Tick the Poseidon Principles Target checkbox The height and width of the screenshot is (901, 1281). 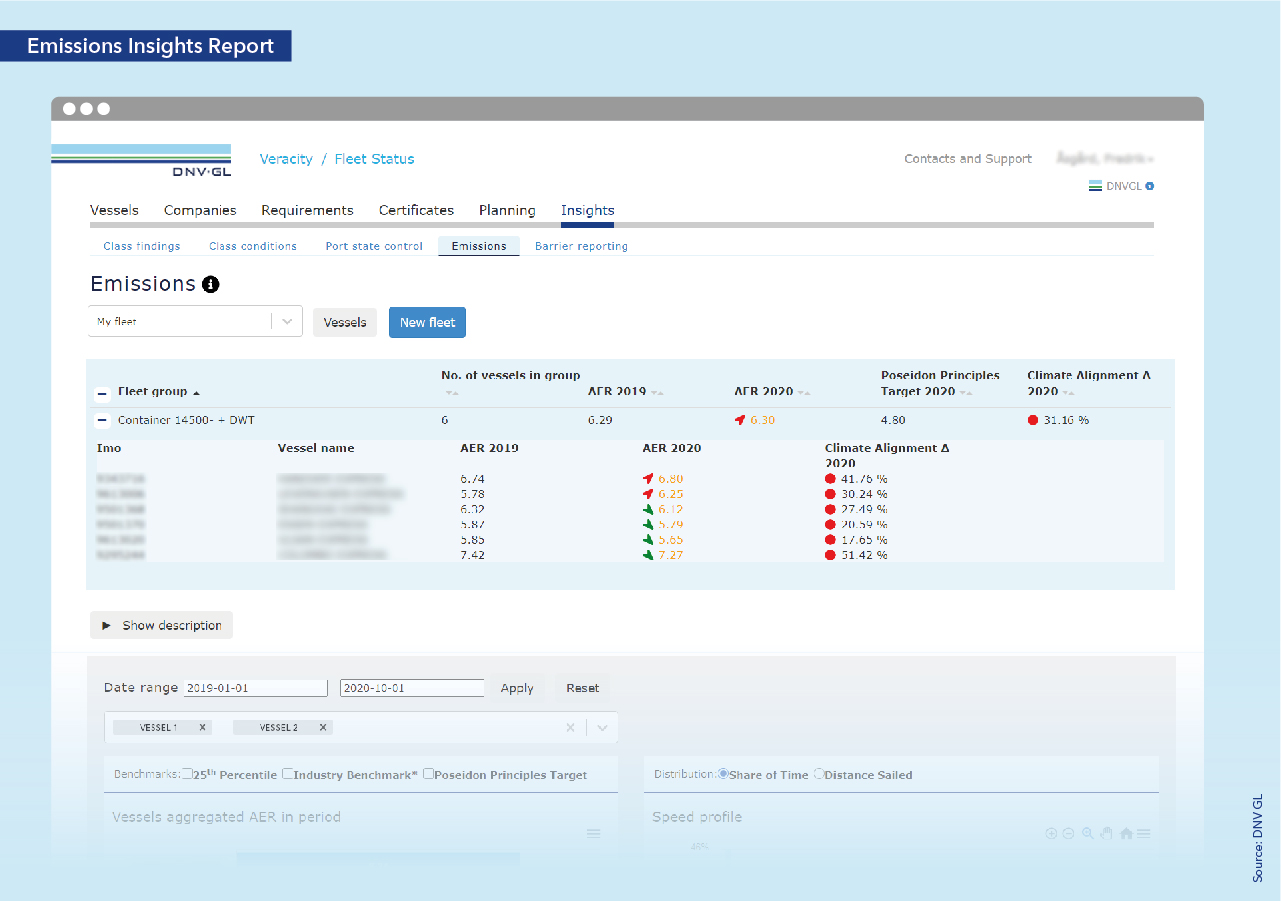click(x=429, y=774)
